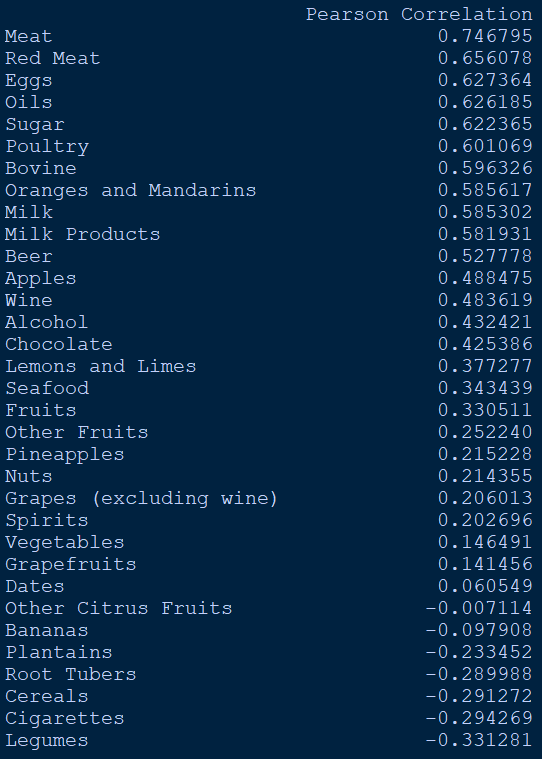Screen dimensions: 542x759
Task: Select the Oranges and Mandarins label
Action: (131, 190)
